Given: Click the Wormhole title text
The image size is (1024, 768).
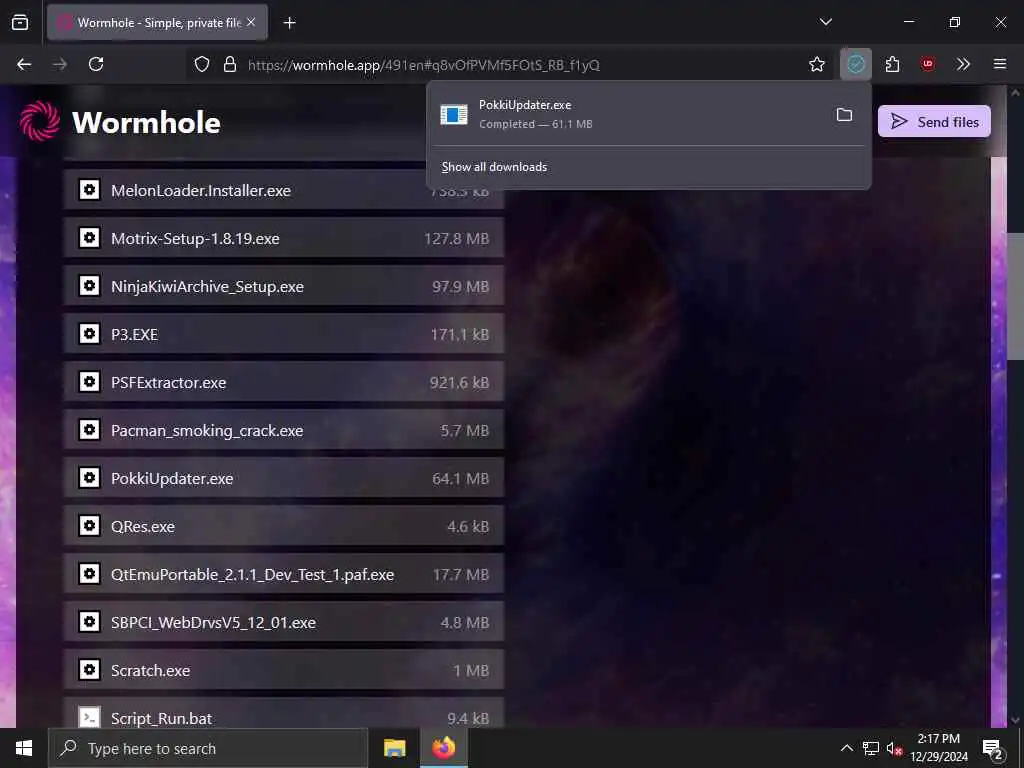Looking at the screenshot, I should click(x=146, y=122).
